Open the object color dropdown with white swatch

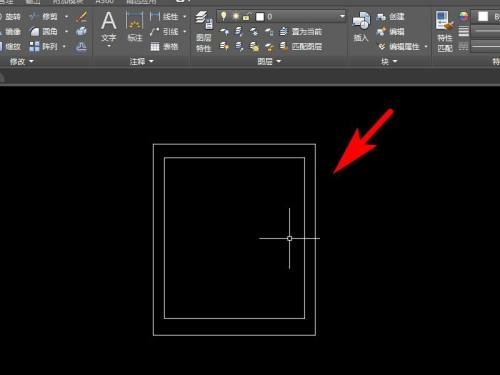tap(485, 16)
